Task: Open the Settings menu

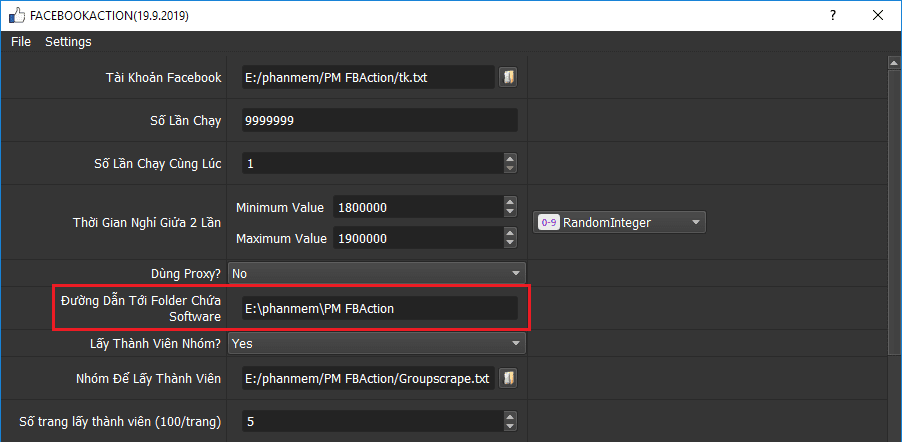Action: [68, 41]
